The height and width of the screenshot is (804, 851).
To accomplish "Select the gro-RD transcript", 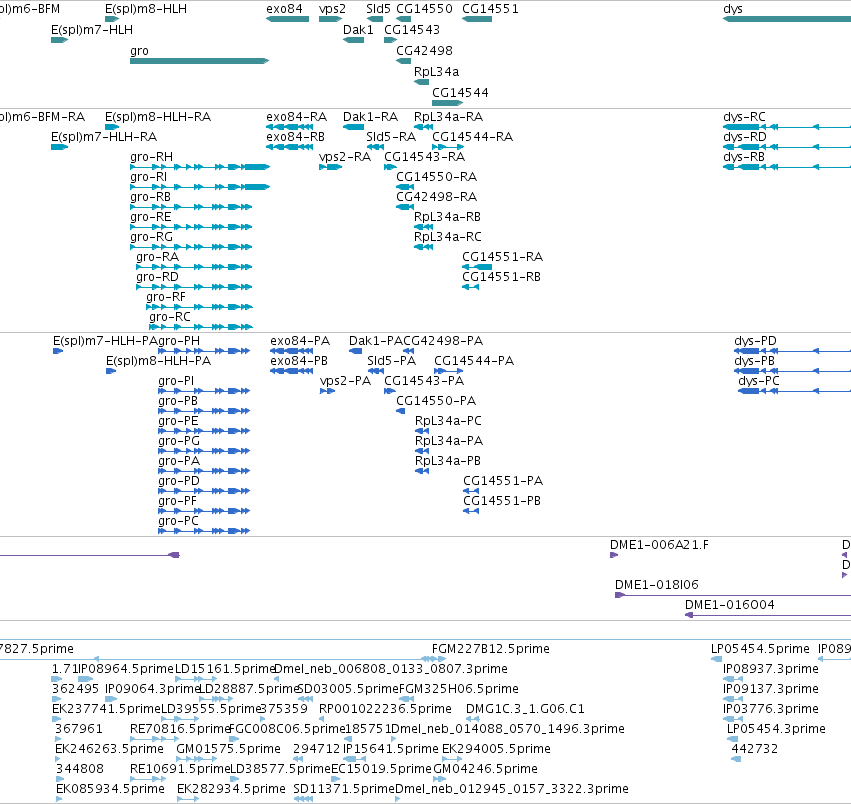I will [x=194, y=287].
